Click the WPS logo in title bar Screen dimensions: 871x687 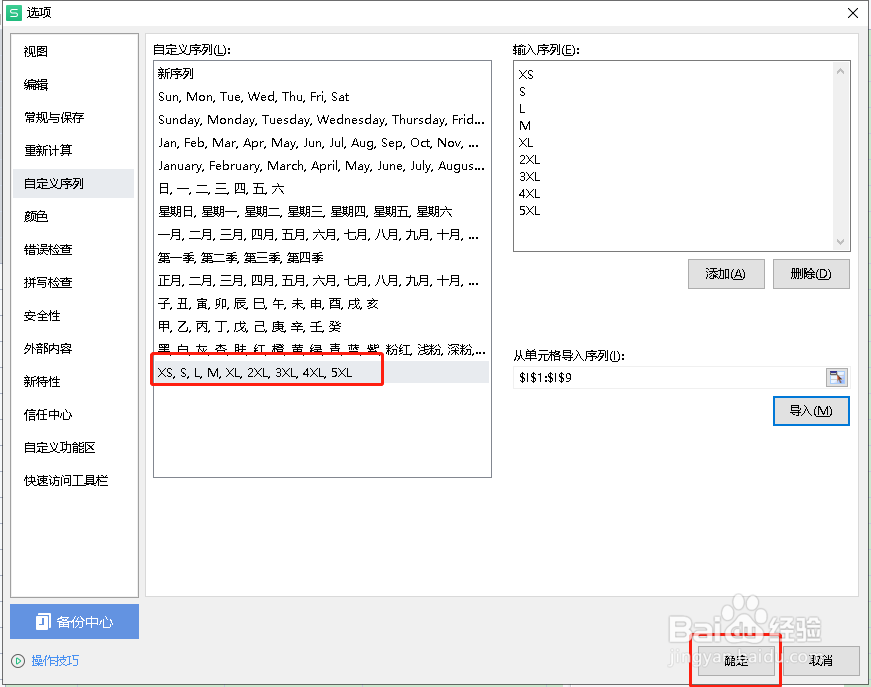12,12
